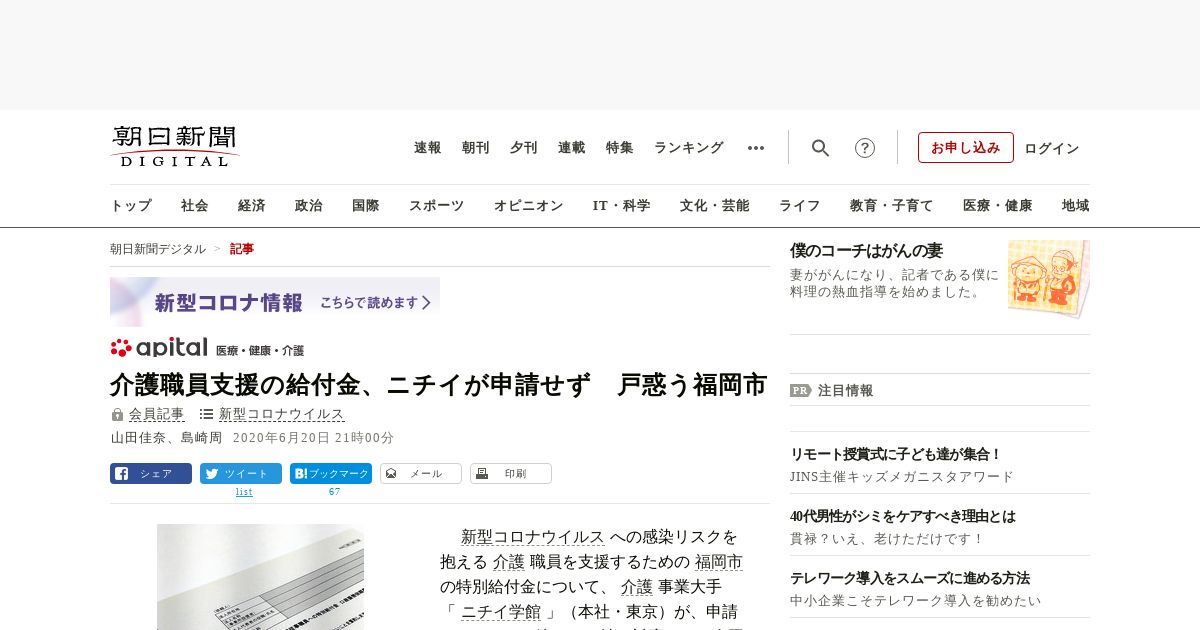Click 新型コロナウイルス keyword in article body

click(x=532, y=537)
